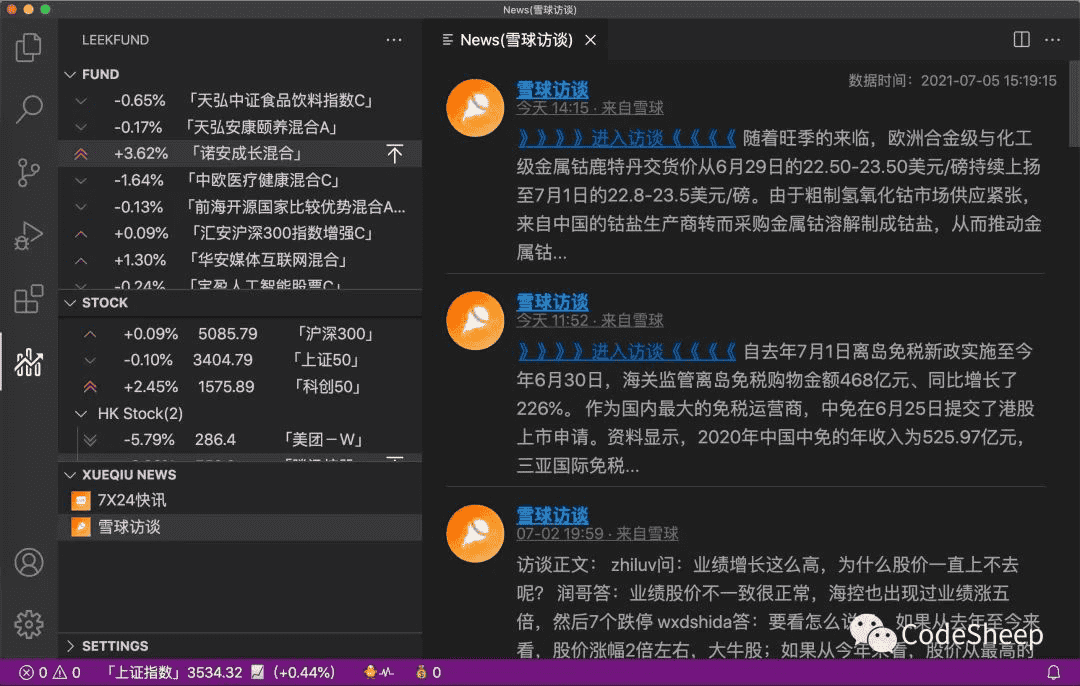This screenshot has height=686, width=1080.
Task: Open LEEKFUND panel more actions menu
Action: [x=394, y=40]
